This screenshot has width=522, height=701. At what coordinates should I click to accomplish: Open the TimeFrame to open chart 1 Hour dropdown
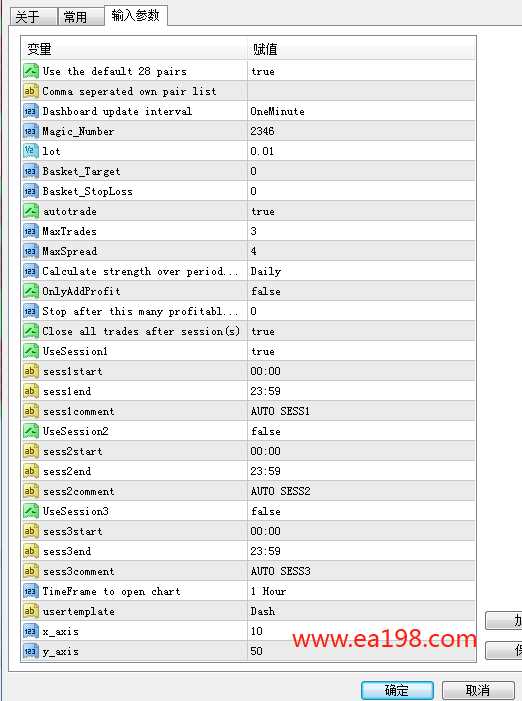pos(361,591)
